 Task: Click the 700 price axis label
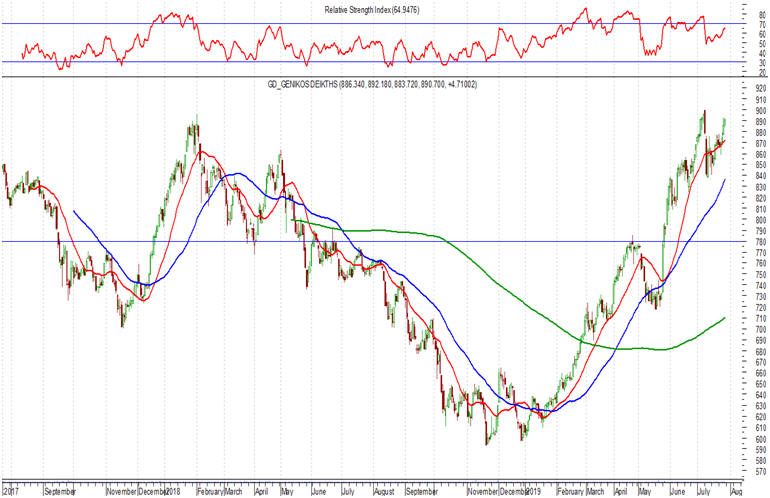point(761,330)
